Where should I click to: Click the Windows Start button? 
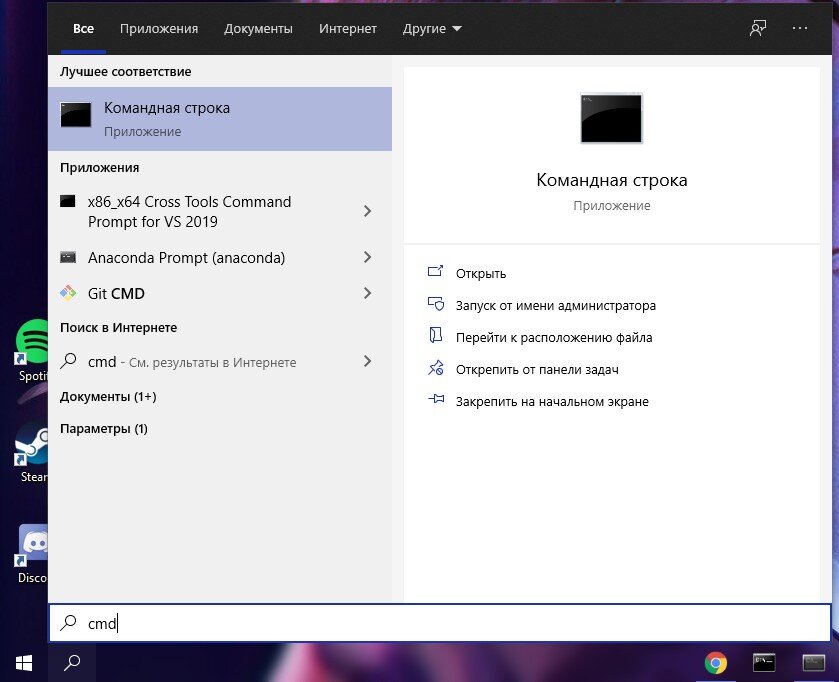[24, 663]
